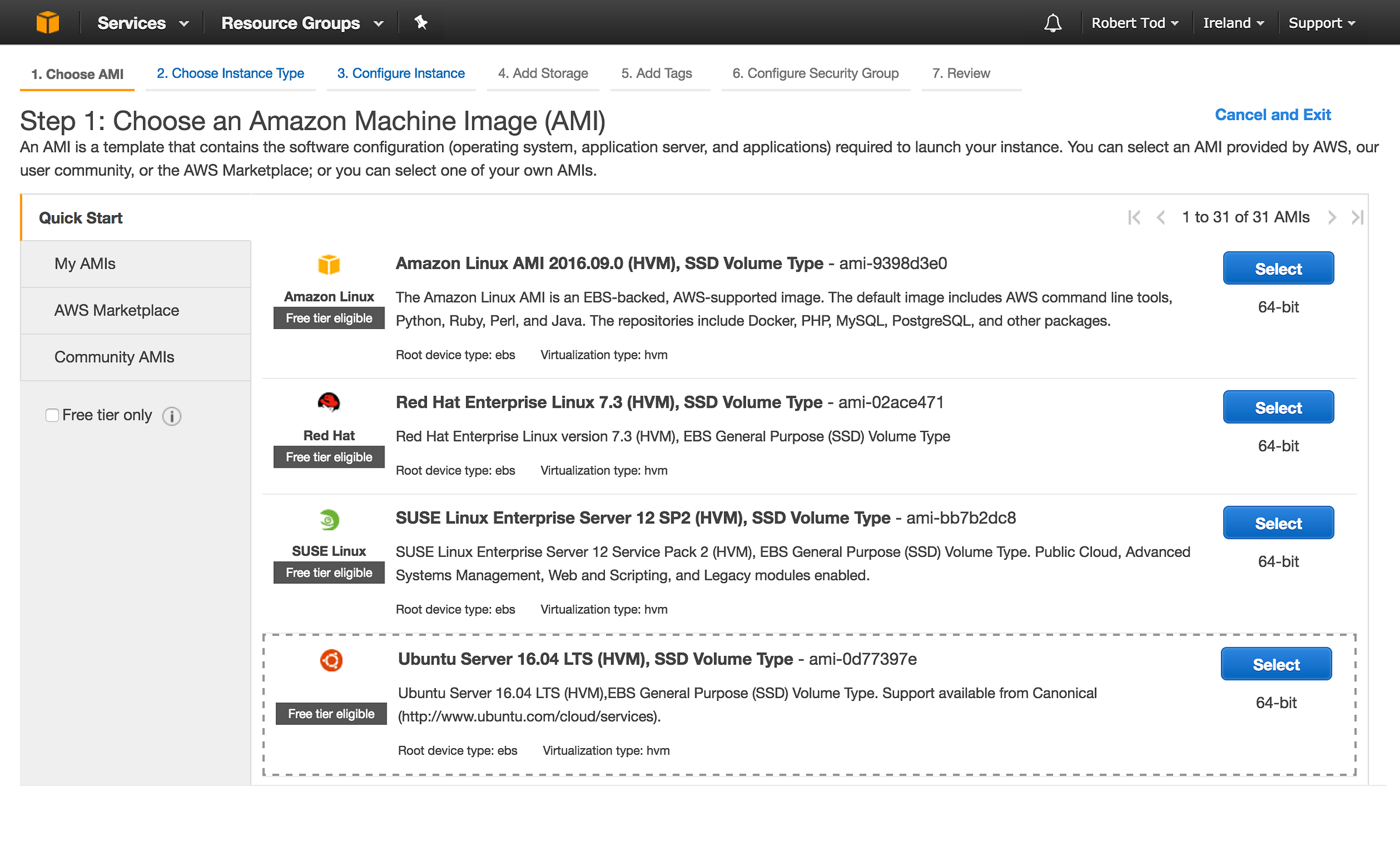Screen dimensions: 1400x856
Task: Open the Community AMIs section
Action: click(x=114, y=357)
